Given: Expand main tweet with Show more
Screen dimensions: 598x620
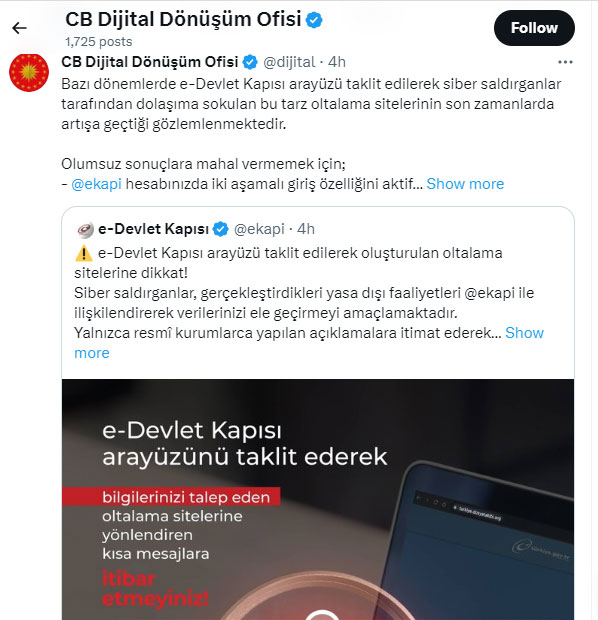Looking at the screenshot, I should click(465, 184).
